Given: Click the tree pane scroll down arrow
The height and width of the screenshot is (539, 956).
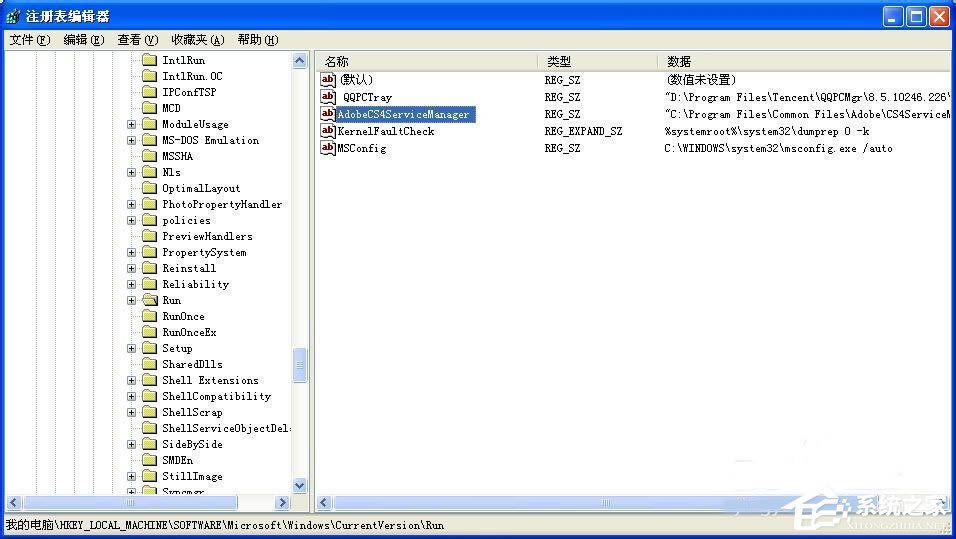Looking at the screenshot, I should coord(300,486).
